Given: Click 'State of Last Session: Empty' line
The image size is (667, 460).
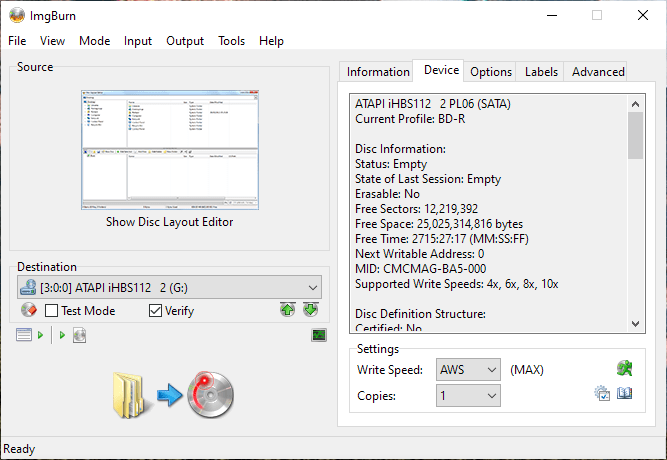Looking at the screenshot, I should click(428, 179).
